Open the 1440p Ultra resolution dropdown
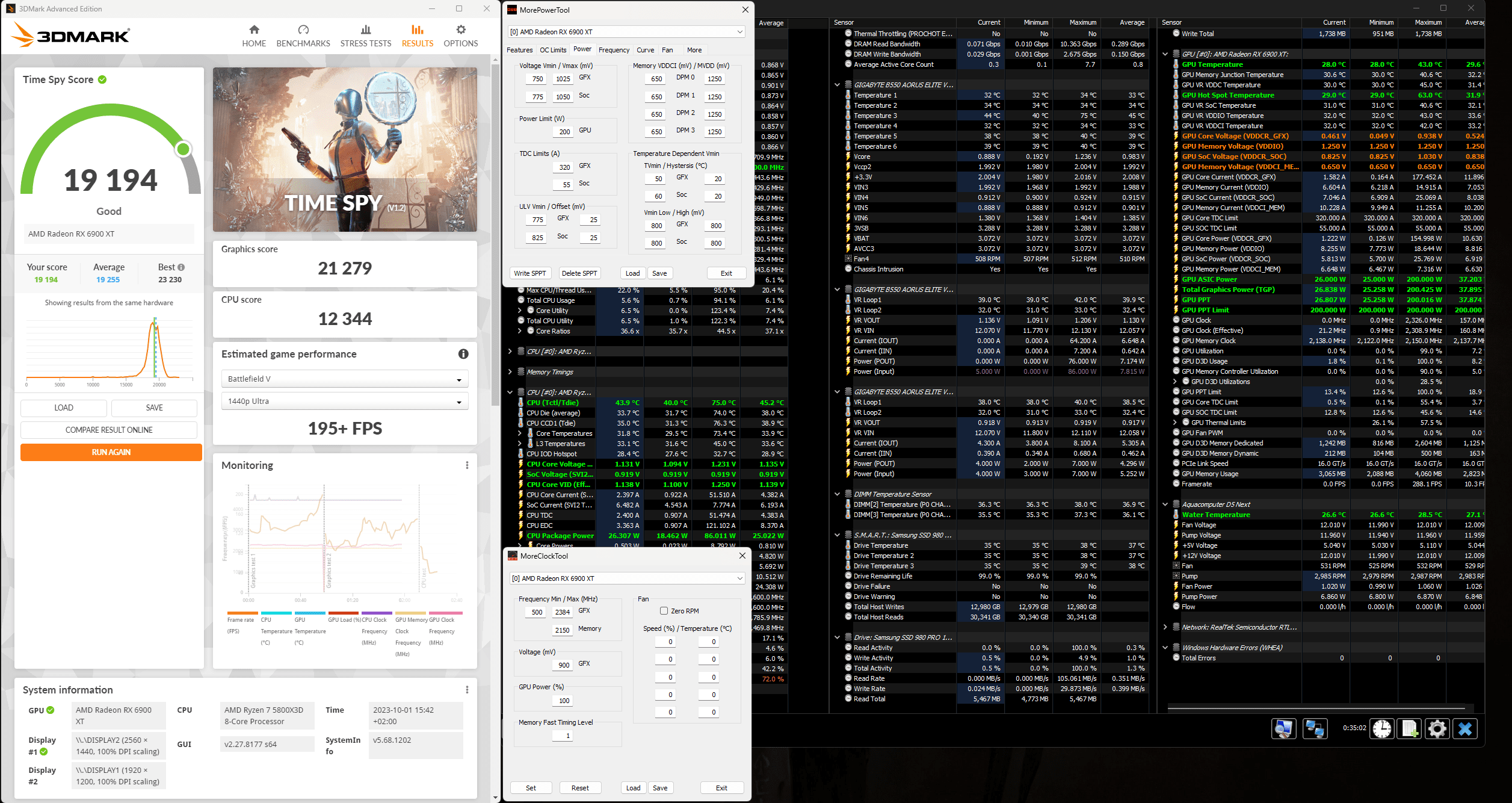This screenshot has height=803, width=1512. pos(344,401)
